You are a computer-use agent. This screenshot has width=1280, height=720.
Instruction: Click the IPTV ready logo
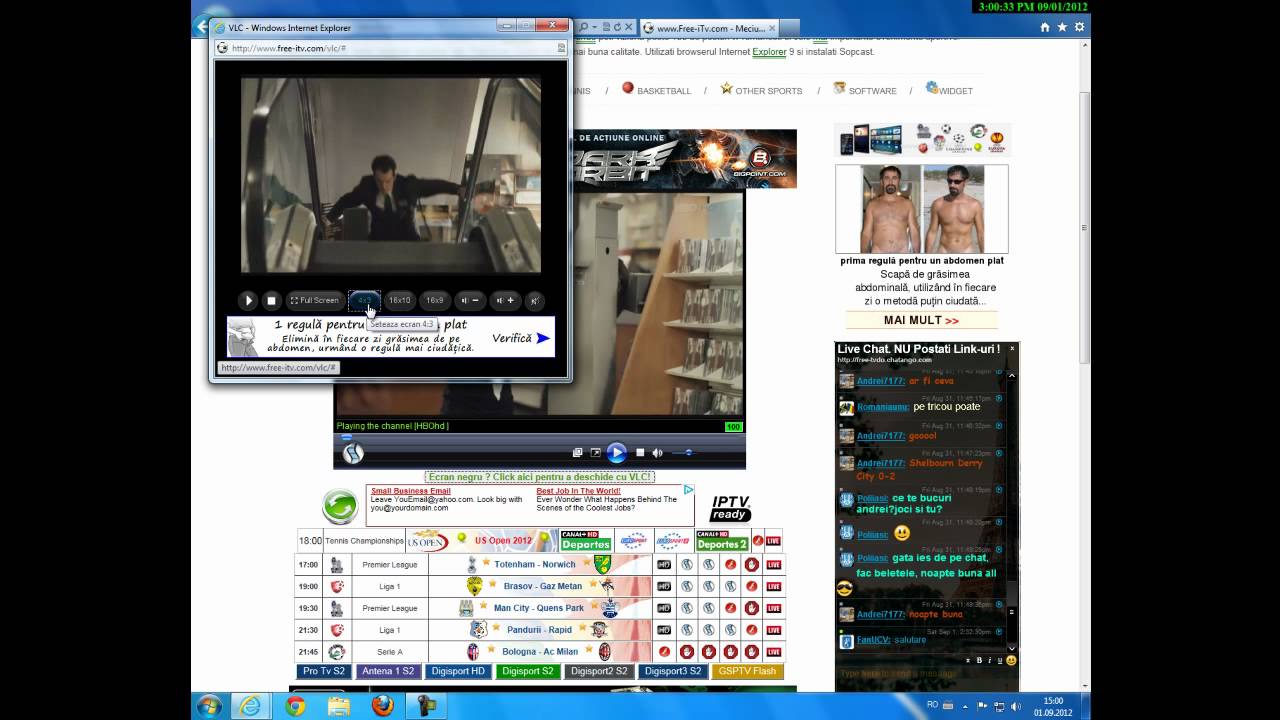point(730,508)
